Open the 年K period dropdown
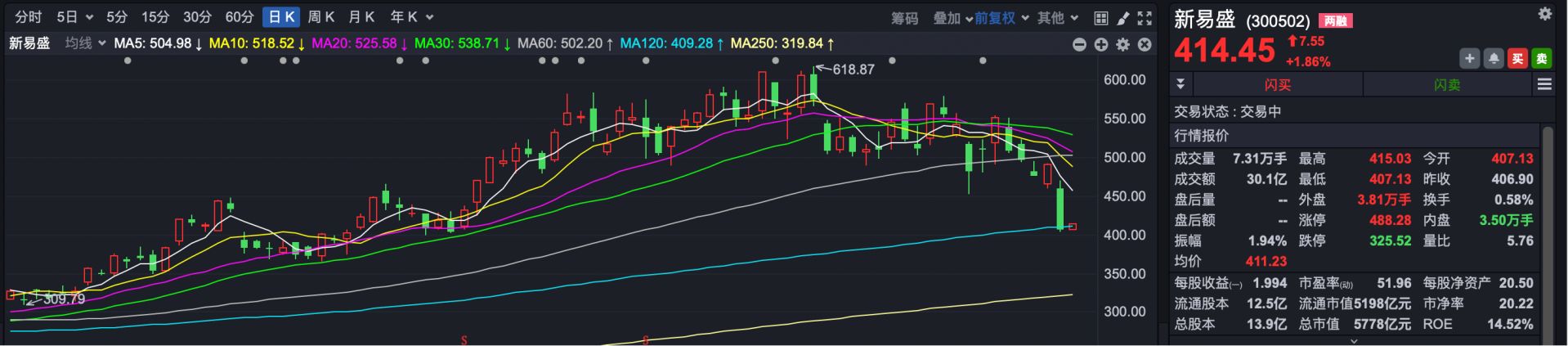The width and height of the screenshot is (1568, 346). [x=411, y=17]
